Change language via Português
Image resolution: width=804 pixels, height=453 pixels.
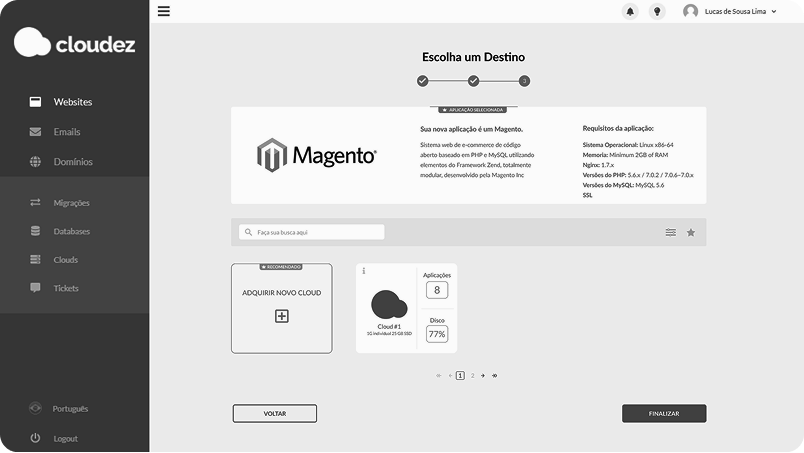(70, 409)
